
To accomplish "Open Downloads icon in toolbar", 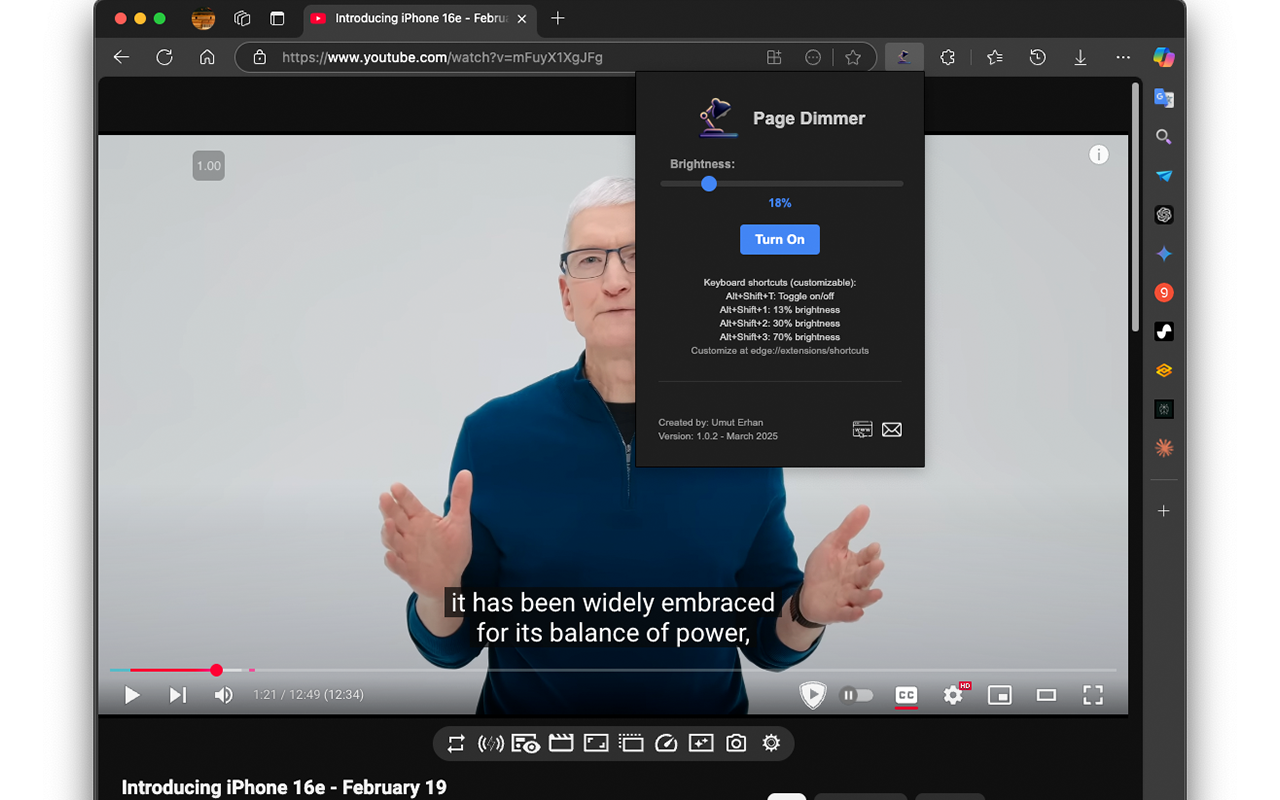I will click(1080, 57).
